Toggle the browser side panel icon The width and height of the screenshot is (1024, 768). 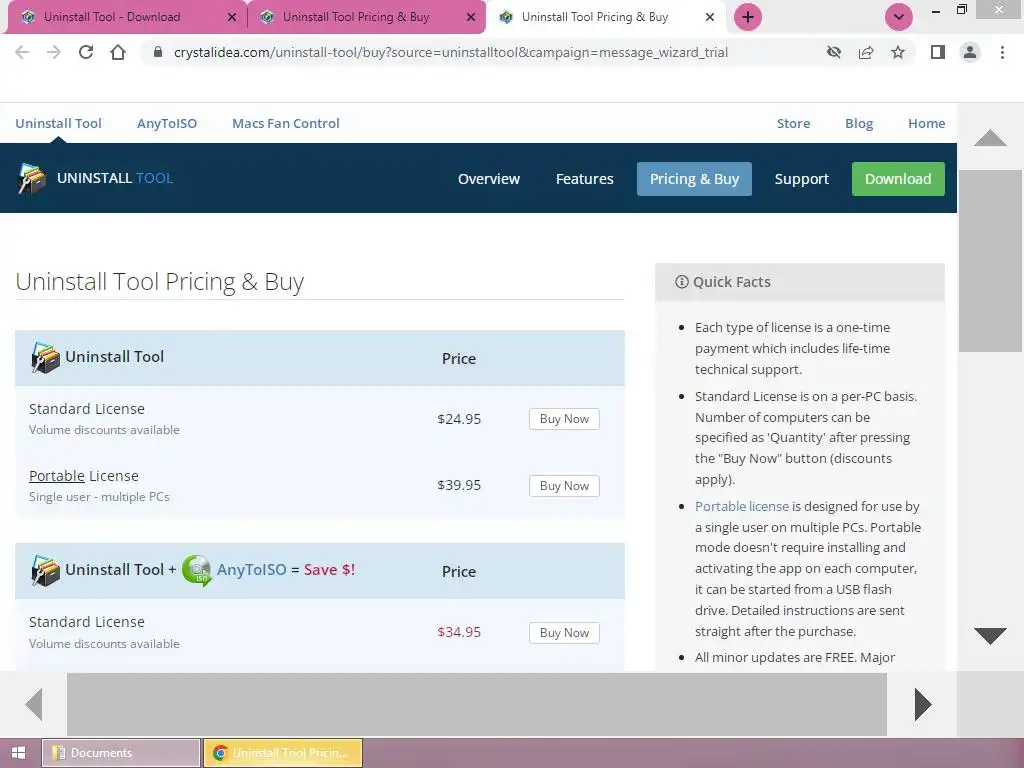click(938, 52)
